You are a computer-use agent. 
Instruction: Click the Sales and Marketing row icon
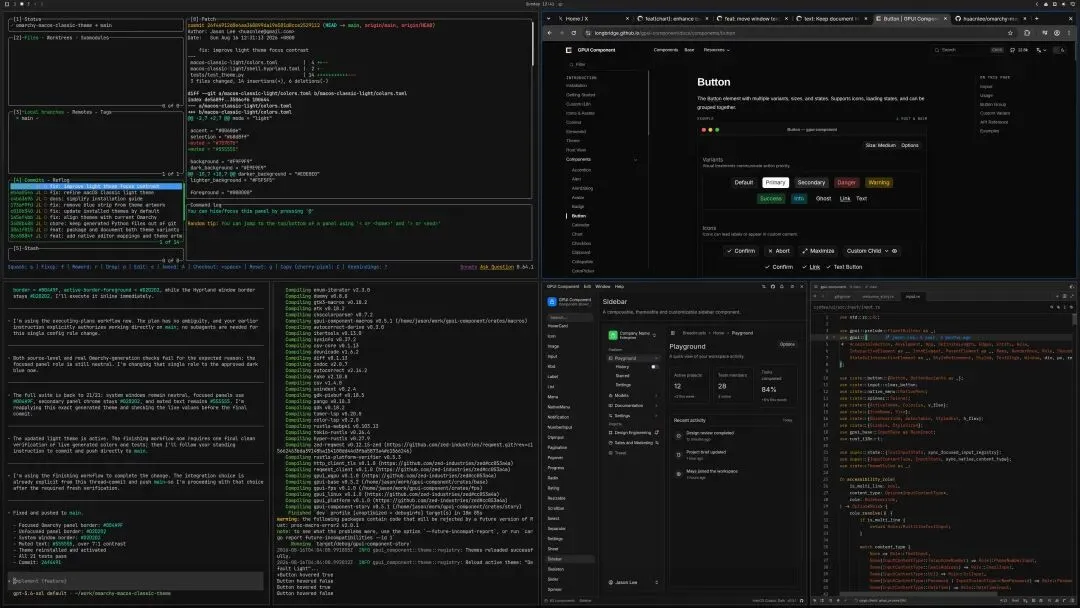point(610,443)
